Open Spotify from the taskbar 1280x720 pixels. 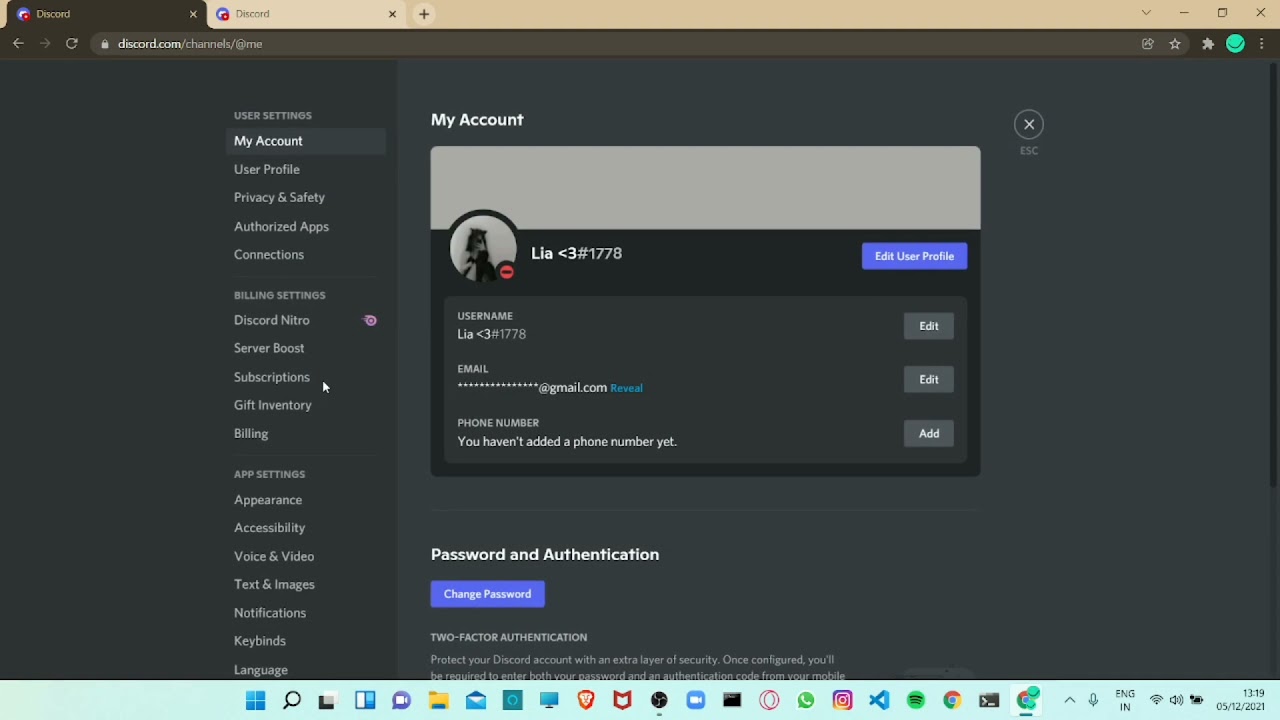point(916,701)
